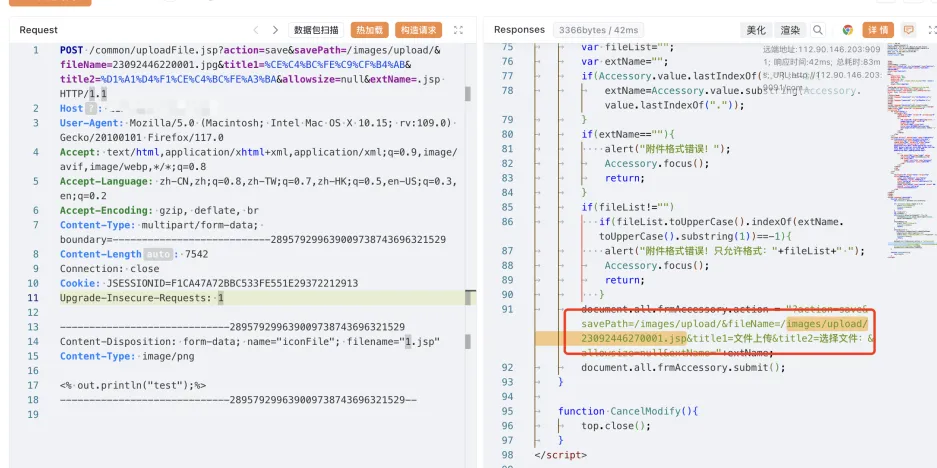The height and width of the screenshot is (468, 937).
Task: Click the POST method on request line 1
Action: 72,50
